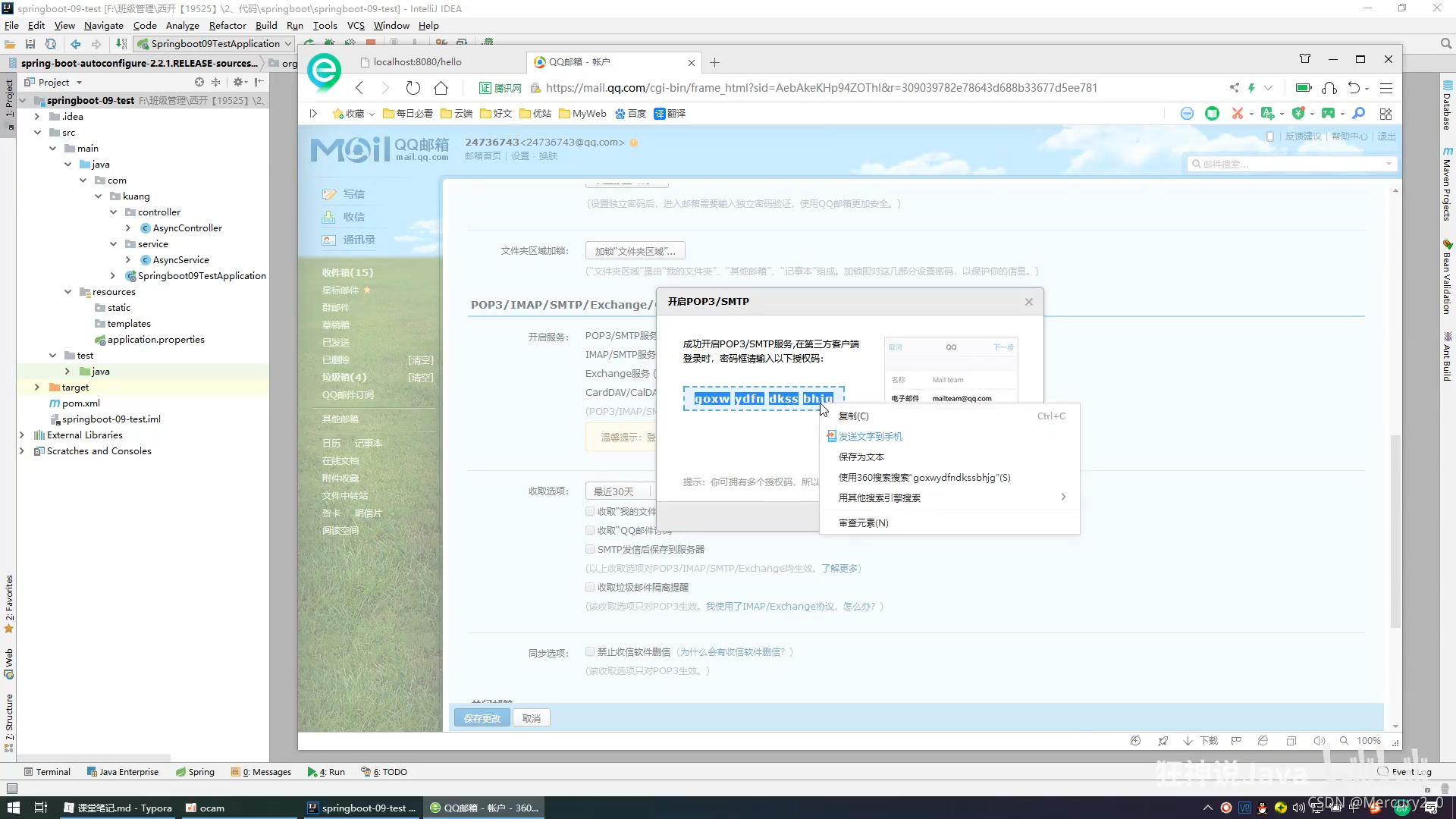Open Typora 课堂笔记.md from taskbar
1456x819 pixels.
coord(118,808)
